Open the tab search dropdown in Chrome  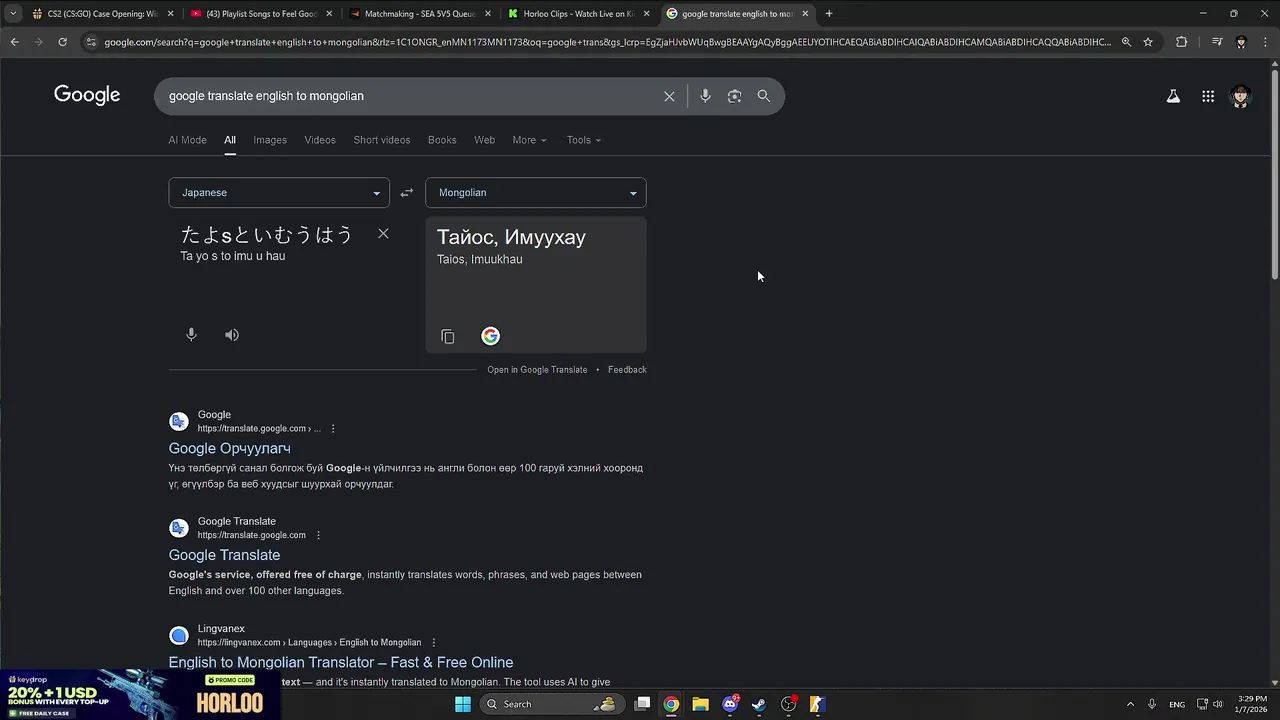13,14
